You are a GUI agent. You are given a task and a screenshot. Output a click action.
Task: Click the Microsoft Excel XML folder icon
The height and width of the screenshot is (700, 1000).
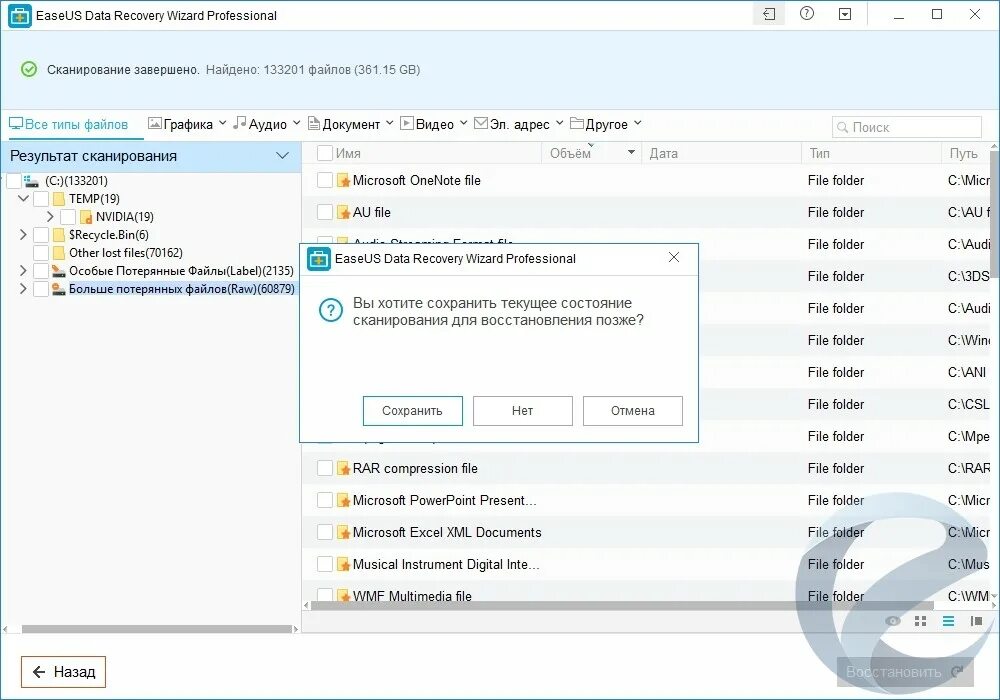[343, 532]
